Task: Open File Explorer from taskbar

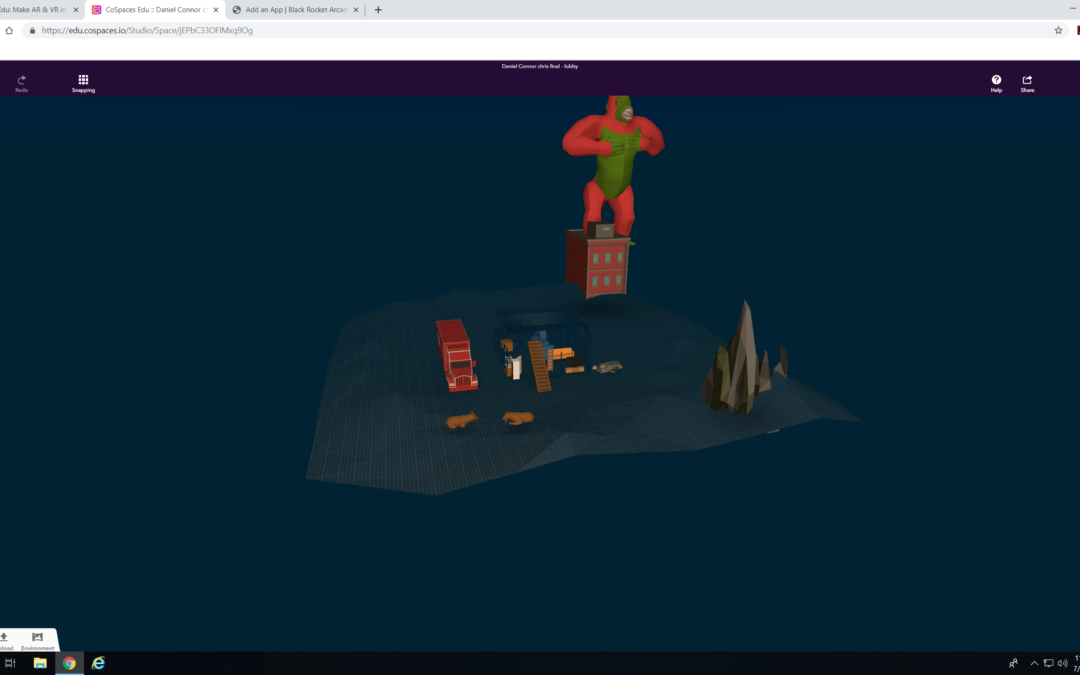Action: [40, 663]
